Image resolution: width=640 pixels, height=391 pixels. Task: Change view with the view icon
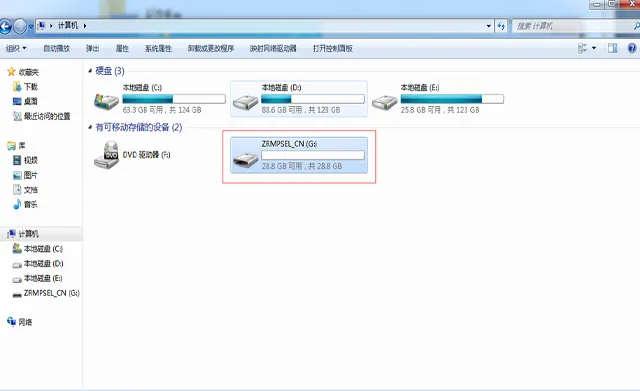[582, 48]
